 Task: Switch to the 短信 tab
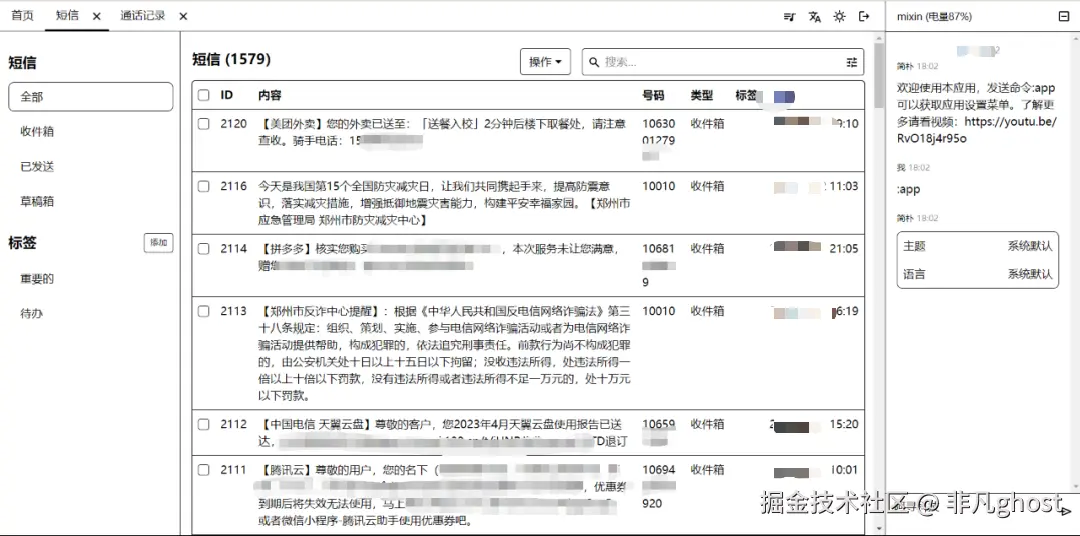(67, 15)
